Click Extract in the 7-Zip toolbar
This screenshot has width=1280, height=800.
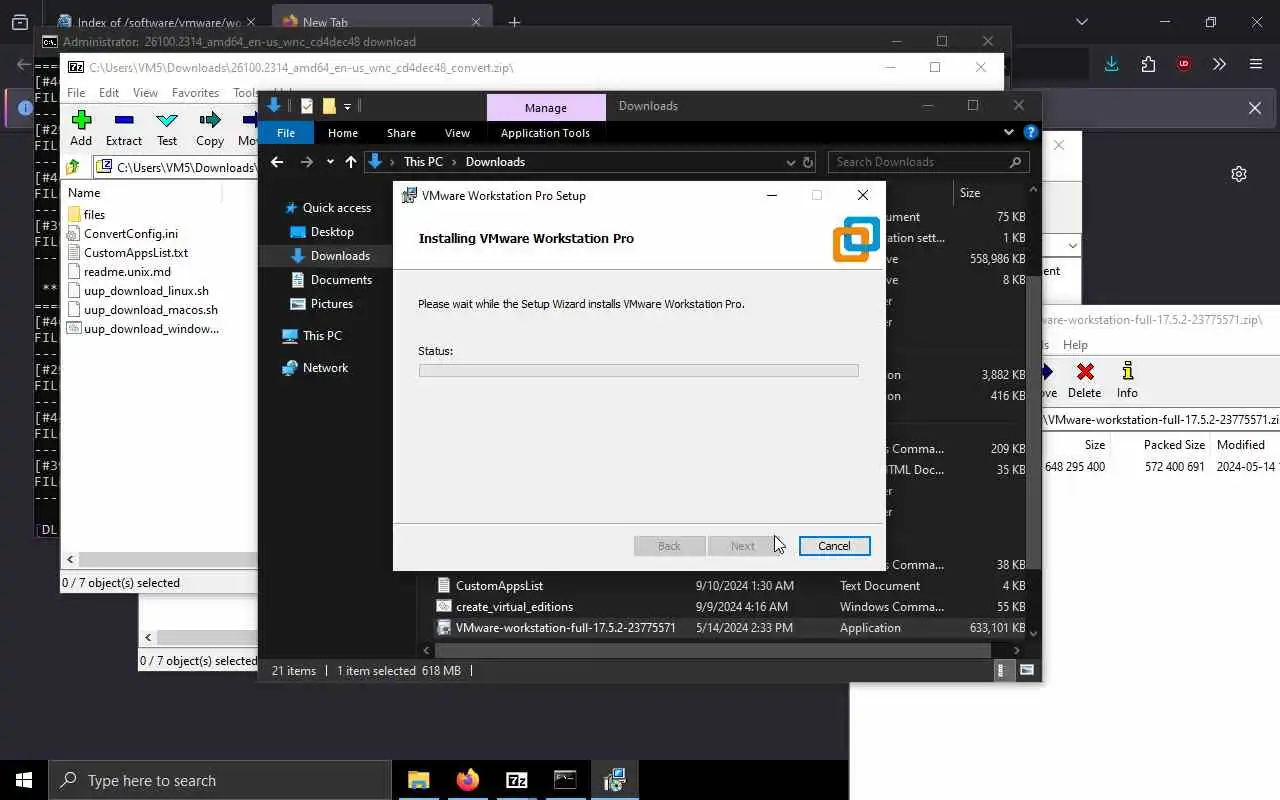tap(124, 128)
